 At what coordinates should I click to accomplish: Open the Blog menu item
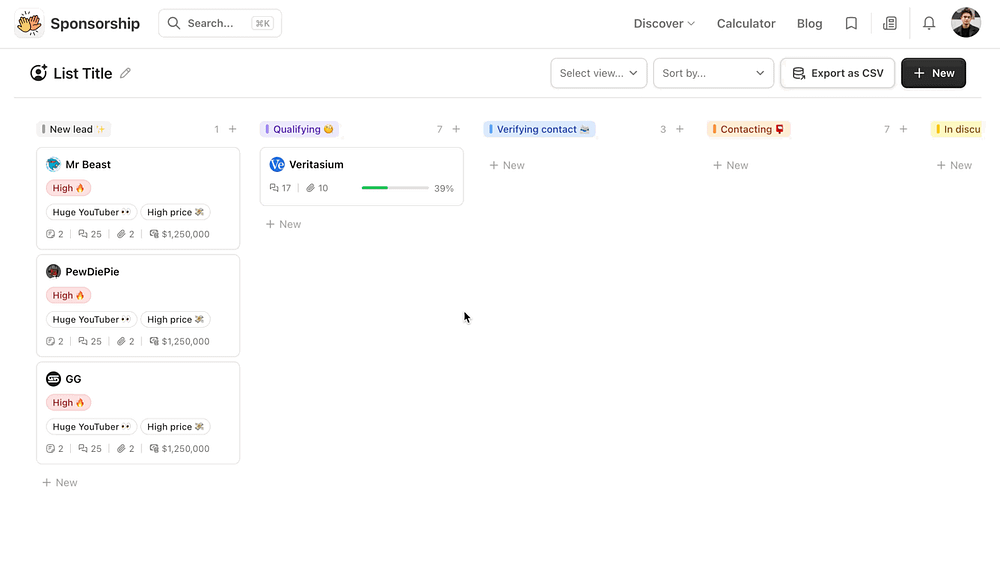[809, 23]
